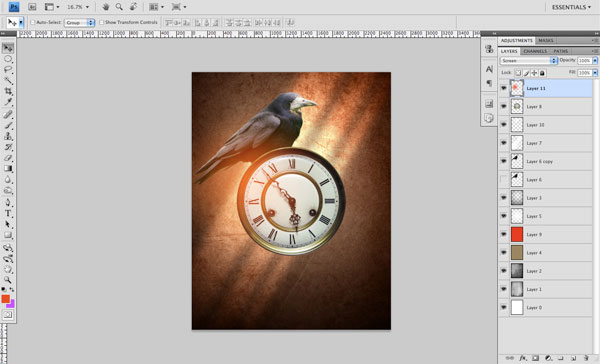Delete layer with the trash icon
Screen dimensions: 600x364
point(586,358)
